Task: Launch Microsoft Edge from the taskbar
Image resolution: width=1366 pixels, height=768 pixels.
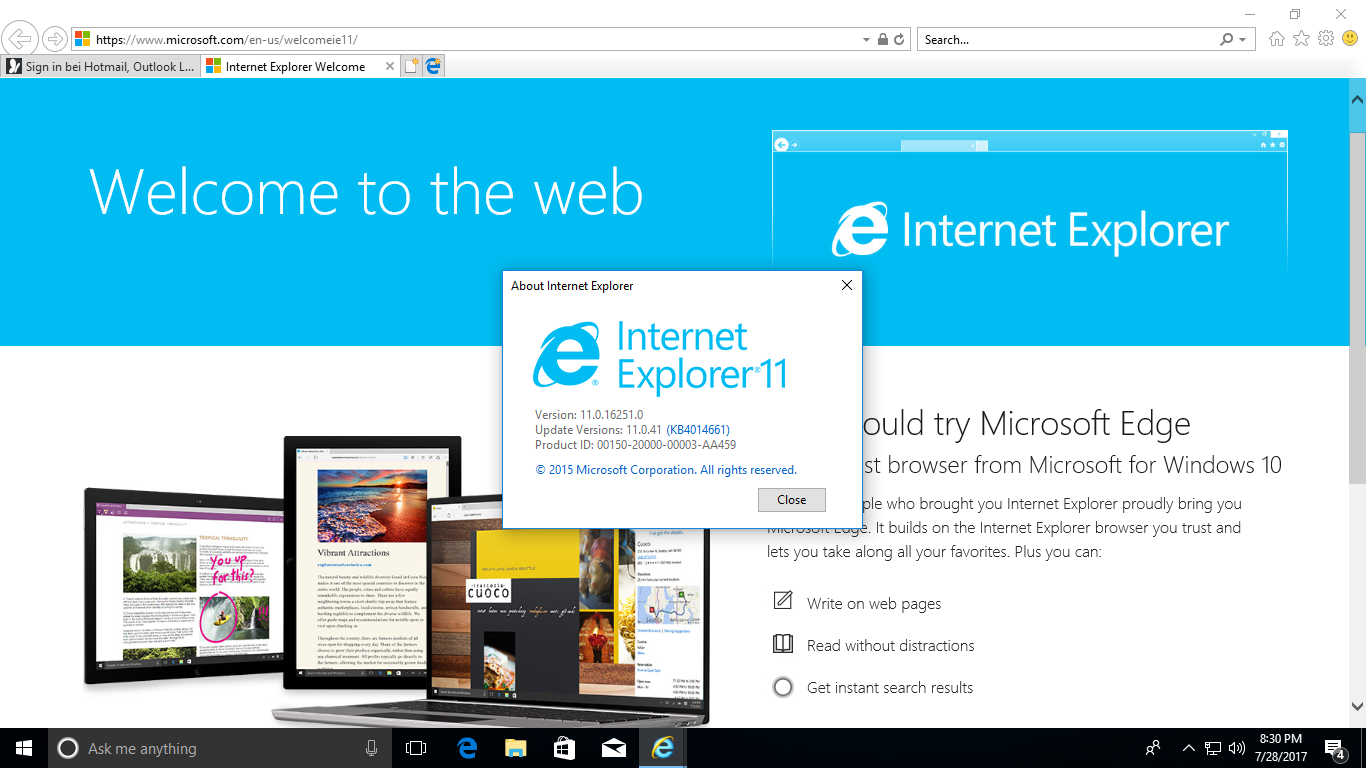Action: (x=467, y=748)
